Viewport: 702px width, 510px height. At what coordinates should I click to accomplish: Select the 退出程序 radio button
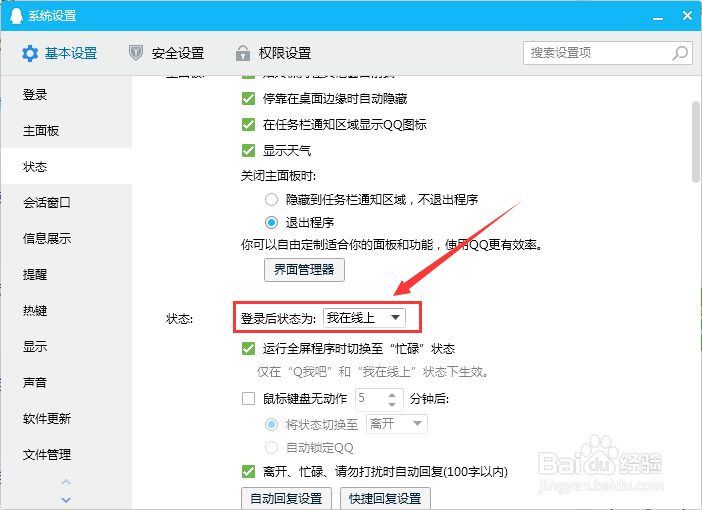pos(271,222)
